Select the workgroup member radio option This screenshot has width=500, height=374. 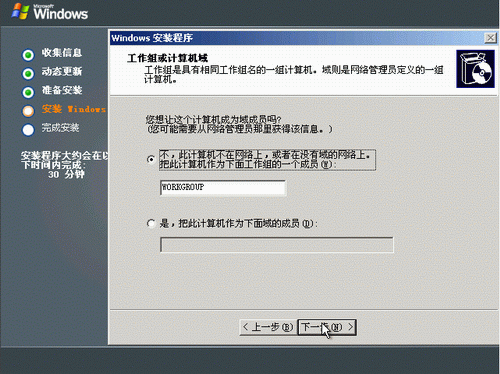click(151, 160)
